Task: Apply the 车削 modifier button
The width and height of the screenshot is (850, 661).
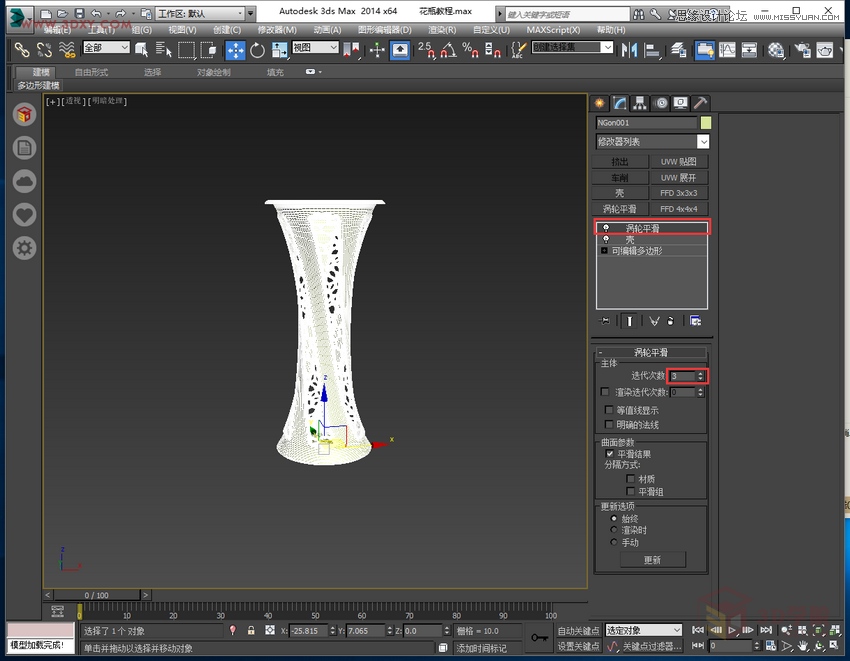Action: pos(622,176)
